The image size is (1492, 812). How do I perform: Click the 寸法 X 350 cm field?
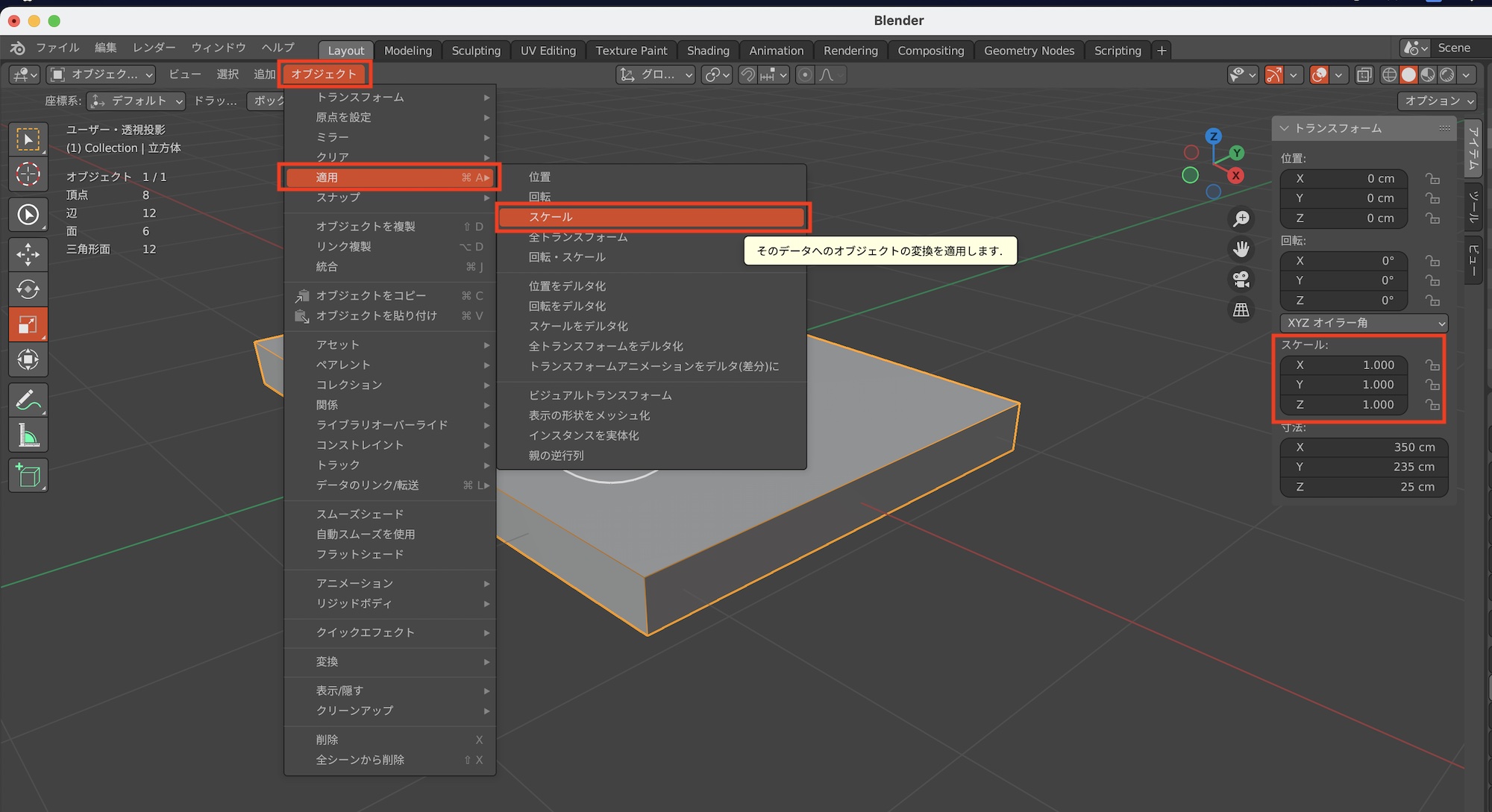(1363, 447)
